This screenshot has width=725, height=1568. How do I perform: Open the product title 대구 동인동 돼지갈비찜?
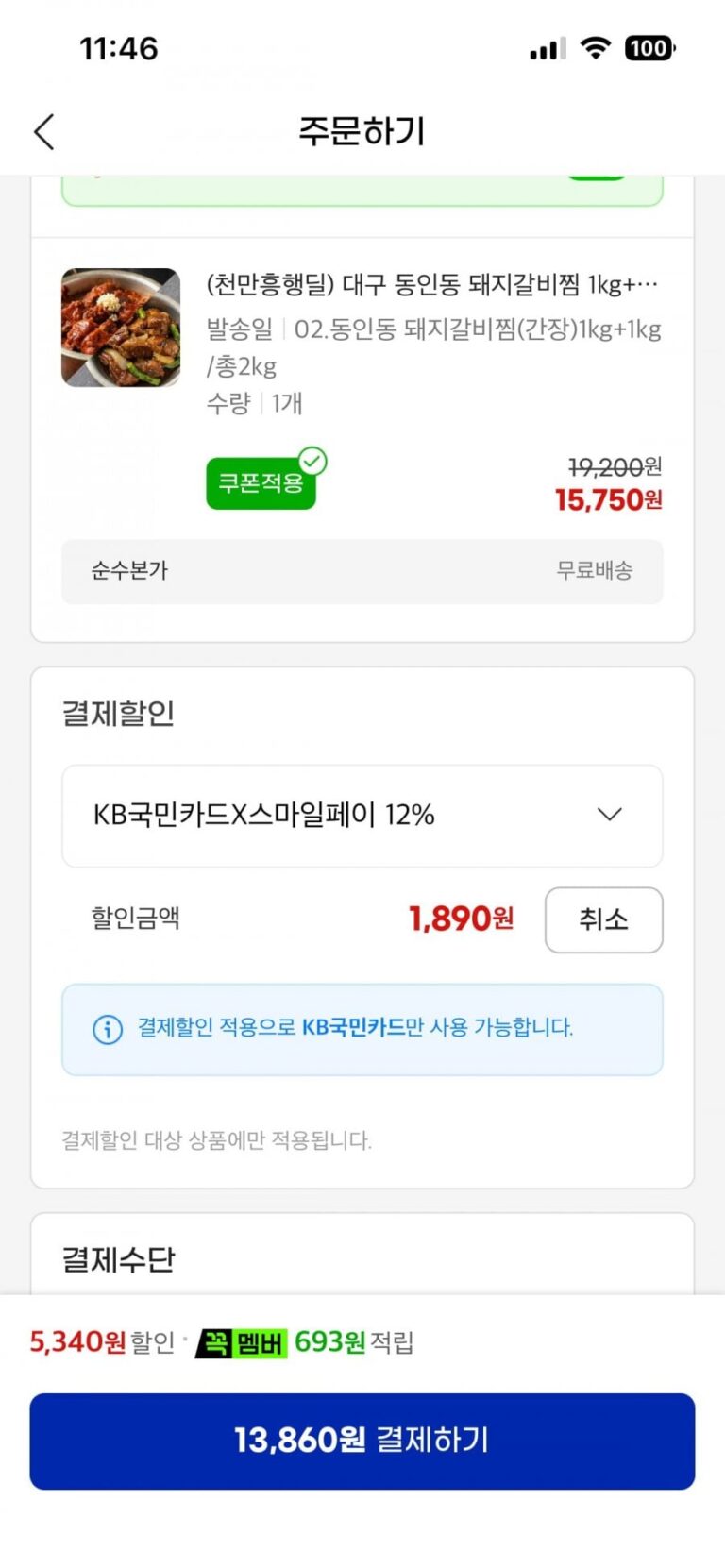[431, 284]
